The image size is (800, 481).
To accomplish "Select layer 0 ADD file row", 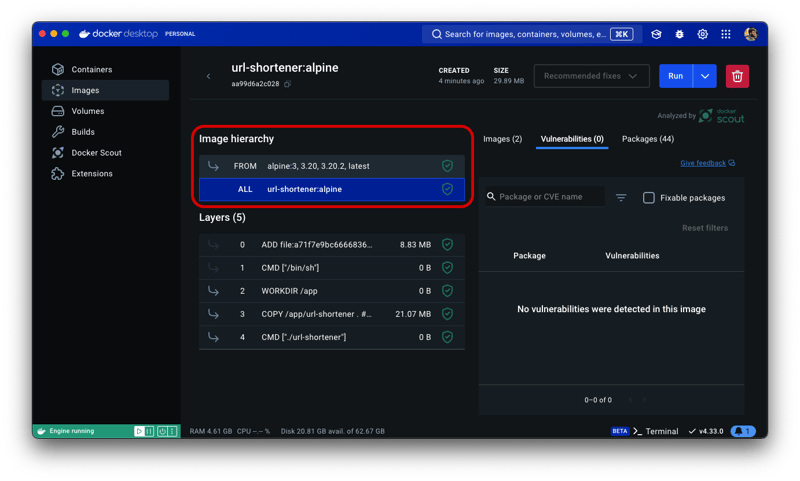I will click(332, 245).
